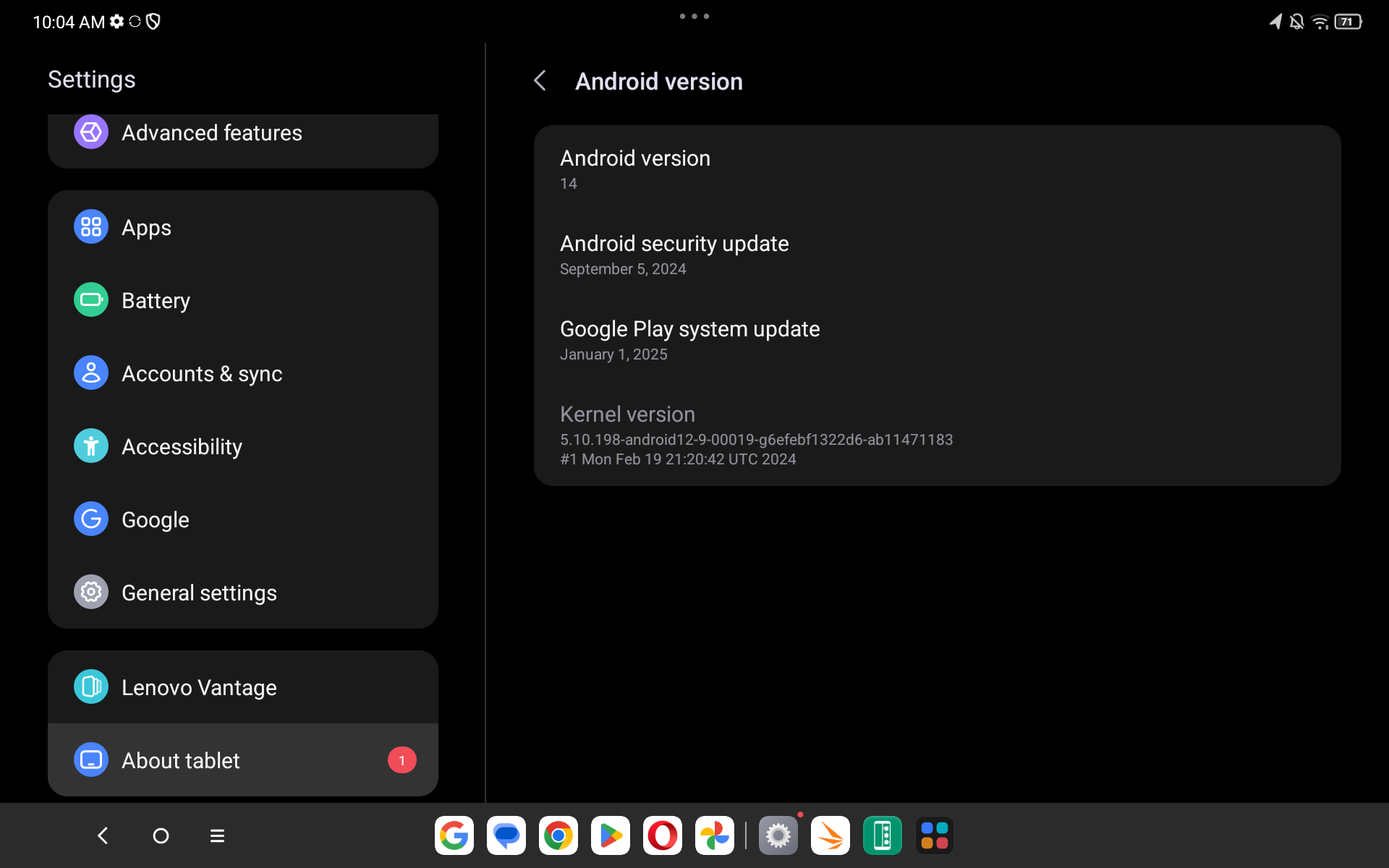Image resolution: width=1389 pixels, height=868 pixels.
Task: Launch the green ruler-style app in taskbar
Action: [883, 835]
